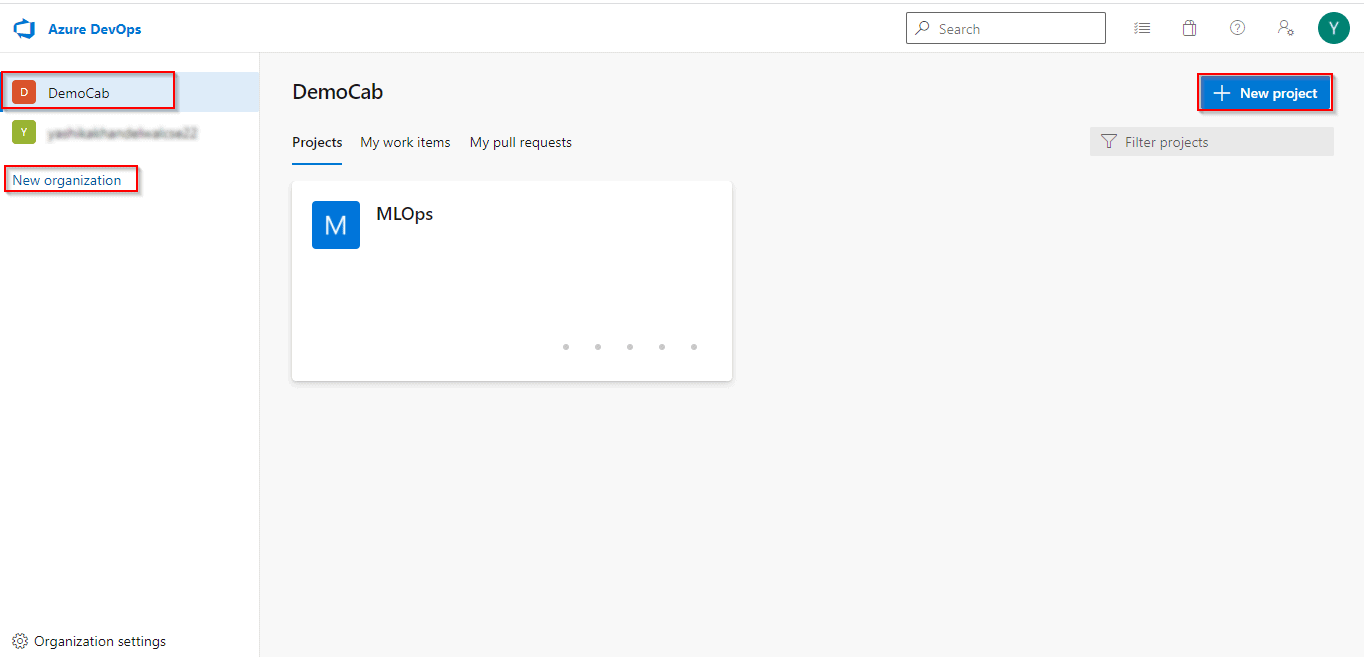Select the Projects tab
Image resolution: width=1364 pixels, height=657 pixels.
(x=317, y=142)
